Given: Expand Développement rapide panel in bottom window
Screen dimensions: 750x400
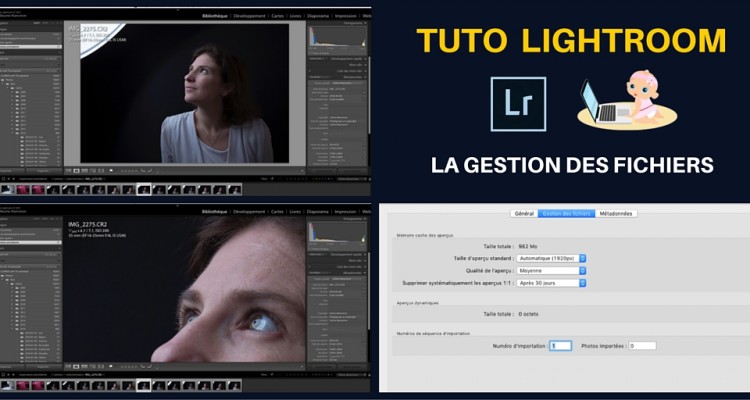Looking at the screenshot, I should coord(365,255).
